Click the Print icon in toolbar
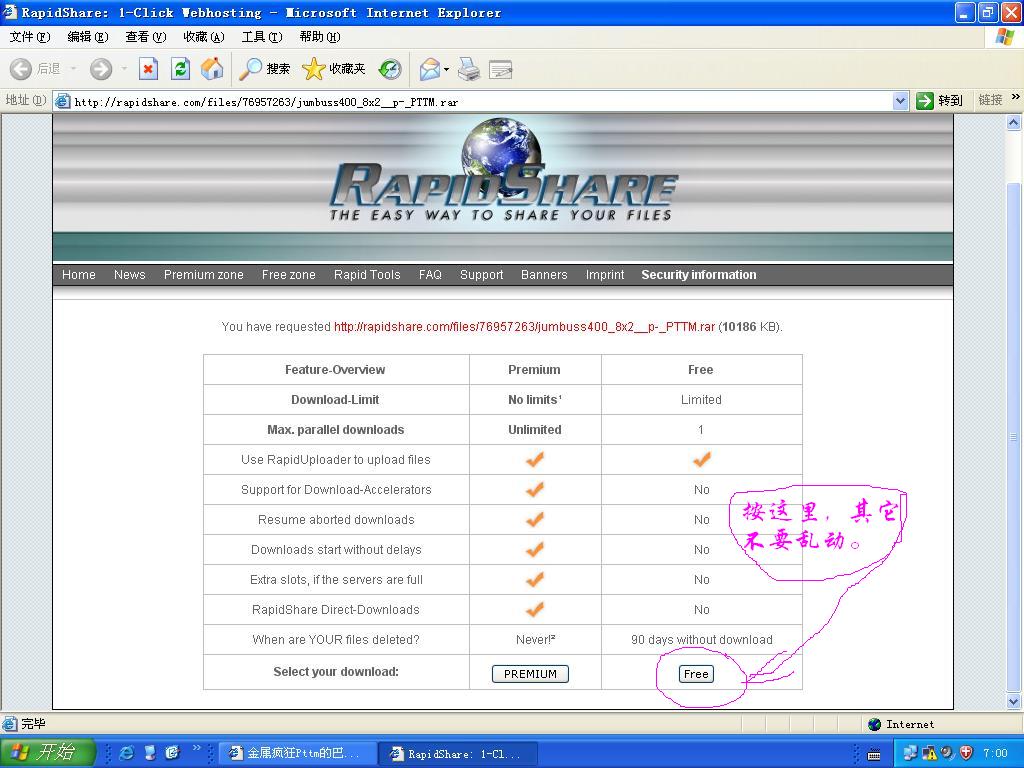 pos(468,69)
